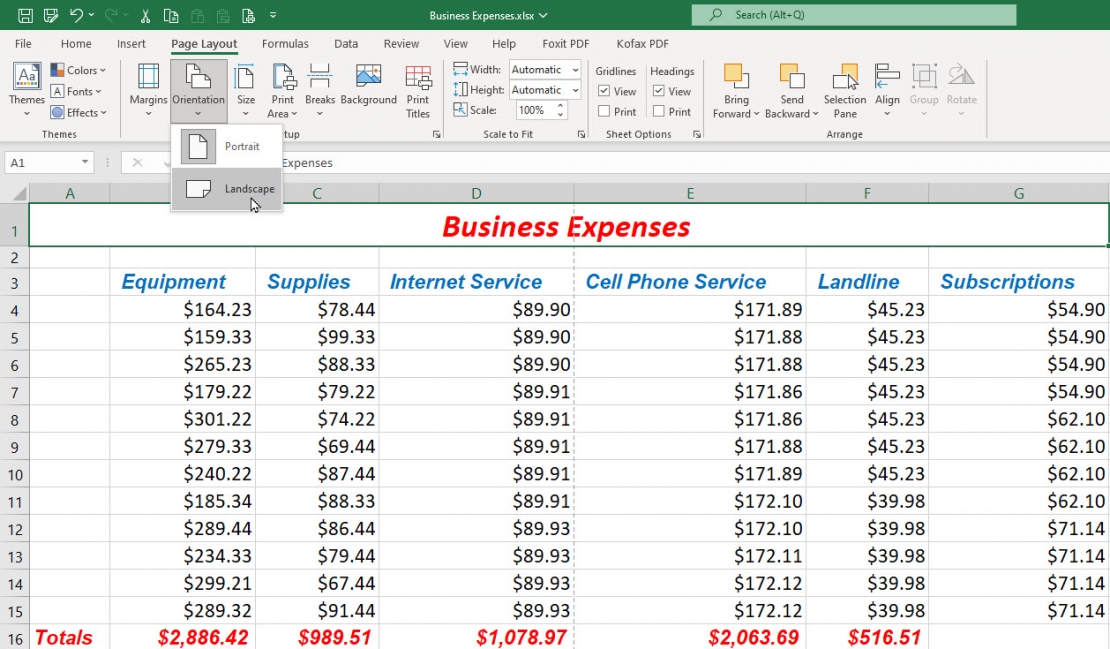This screenshot has width=1110, height=649.
Task: Open the Kofax PDF ribbon tab
Action: (641, 44)
